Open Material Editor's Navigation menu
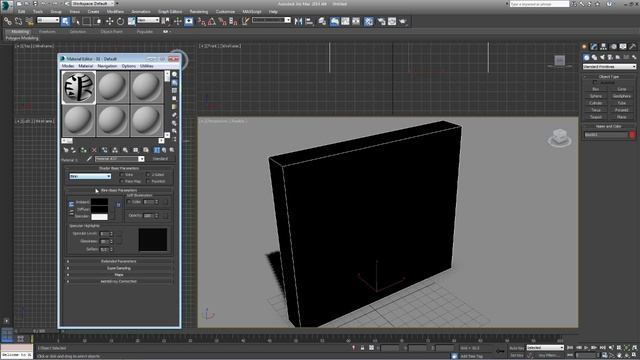640x360 pixels. click(107, 66)
